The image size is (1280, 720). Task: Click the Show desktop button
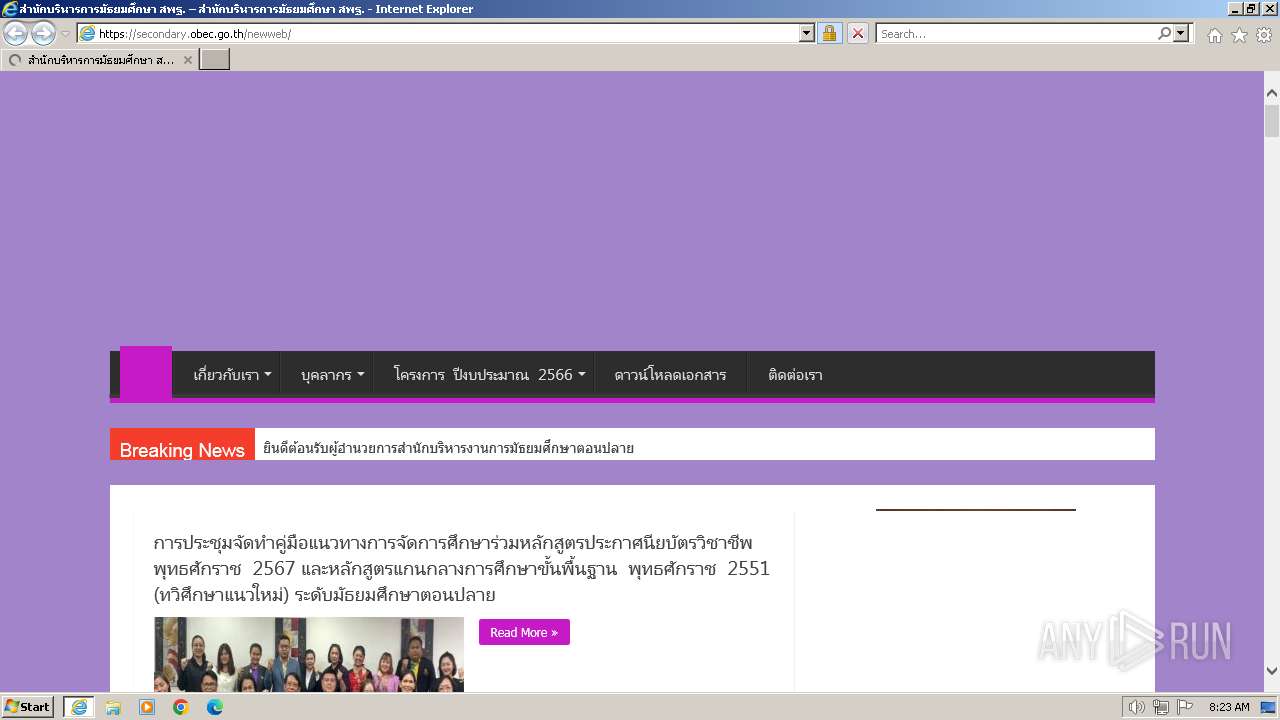1269,707
